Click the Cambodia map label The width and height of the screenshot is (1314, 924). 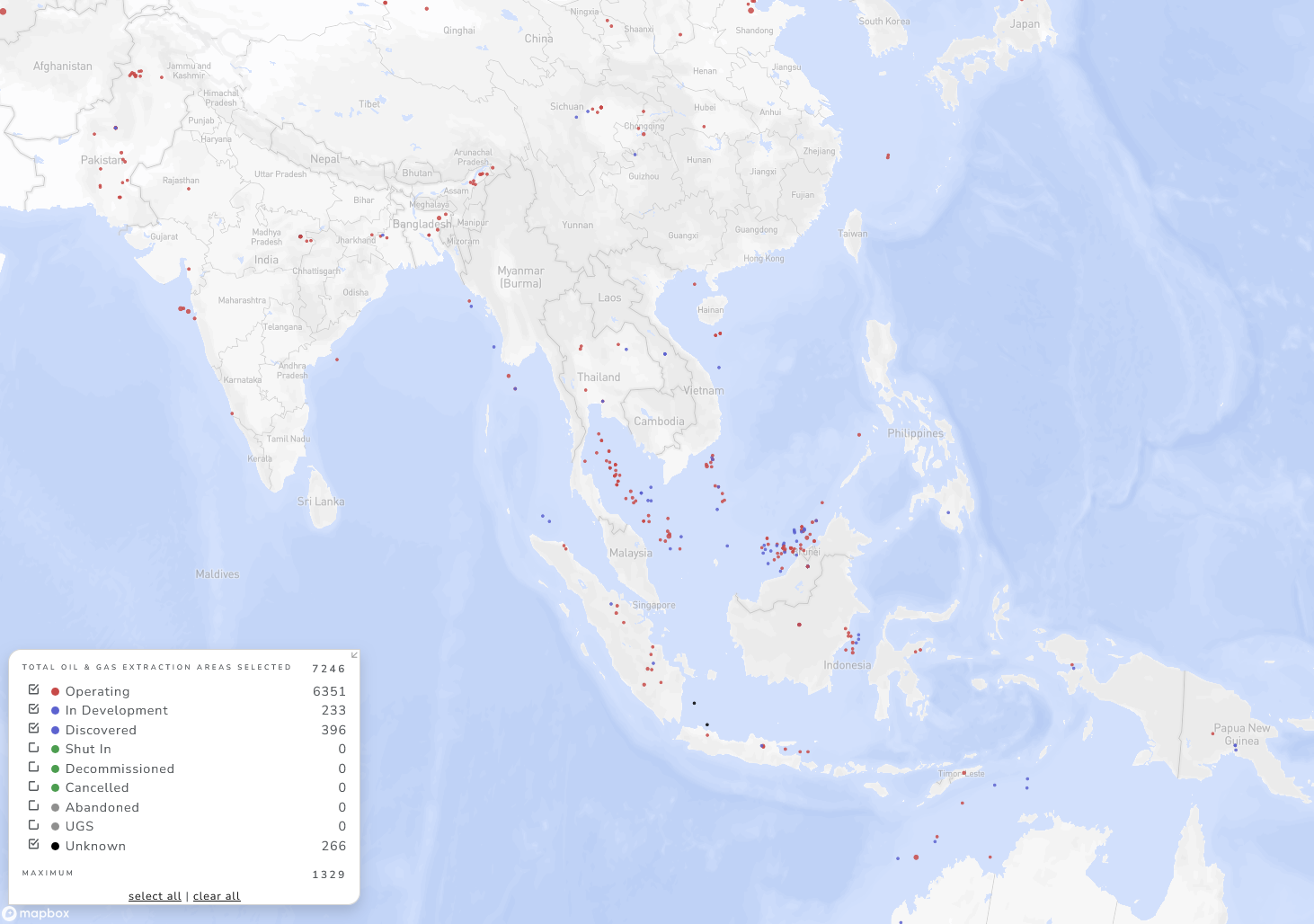pyautogui.click(x=659, y=422)
